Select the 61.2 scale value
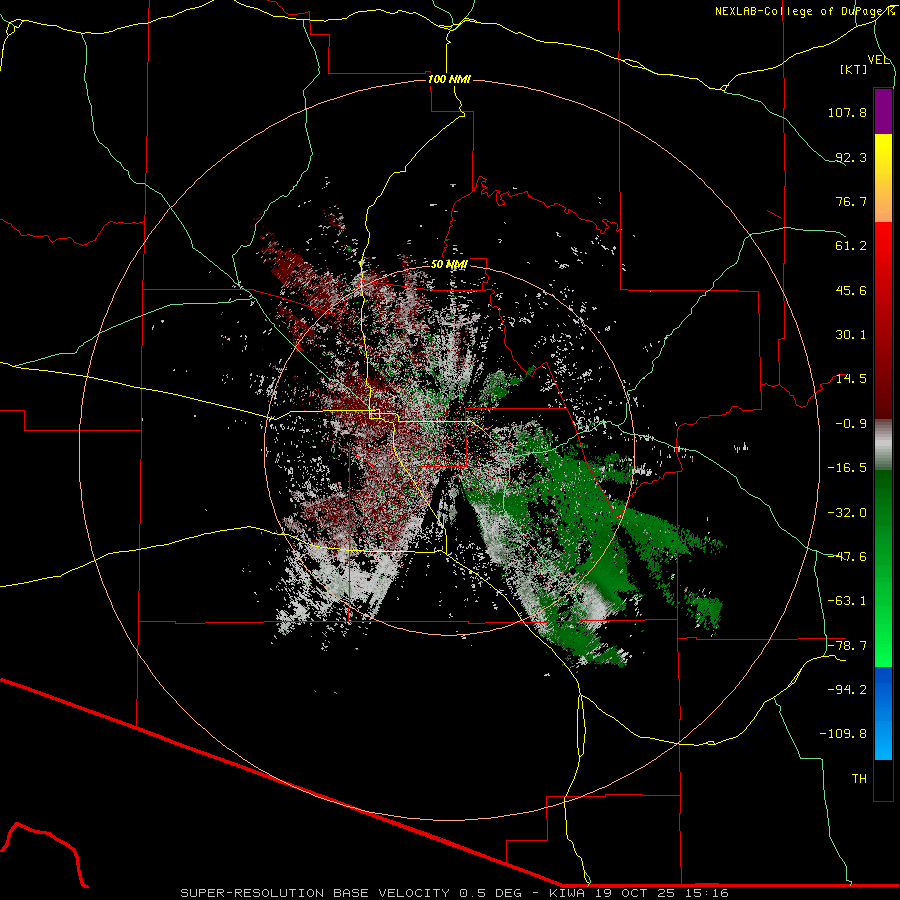 click(851, 246)
